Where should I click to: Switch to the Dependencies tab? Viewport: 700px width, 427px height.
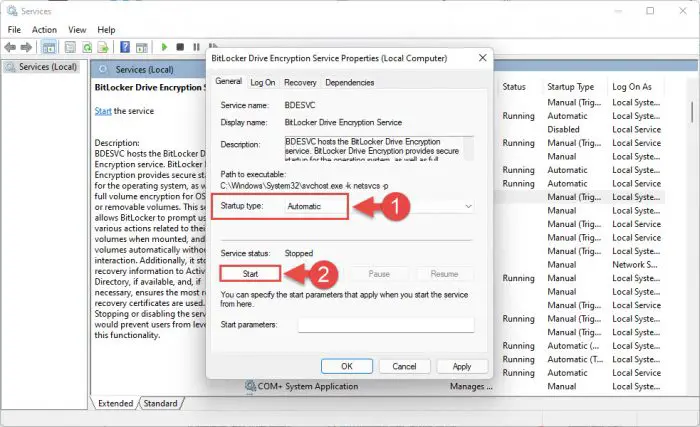click(x=350, y=82)
